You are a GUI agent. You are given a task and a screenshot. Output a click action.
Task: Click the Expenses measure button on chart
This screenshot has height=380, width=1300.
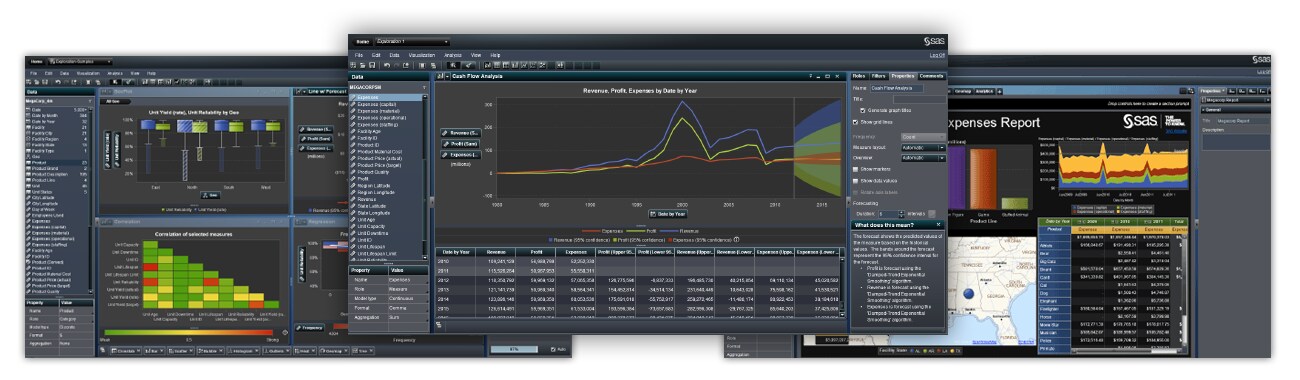coord(460,155)
